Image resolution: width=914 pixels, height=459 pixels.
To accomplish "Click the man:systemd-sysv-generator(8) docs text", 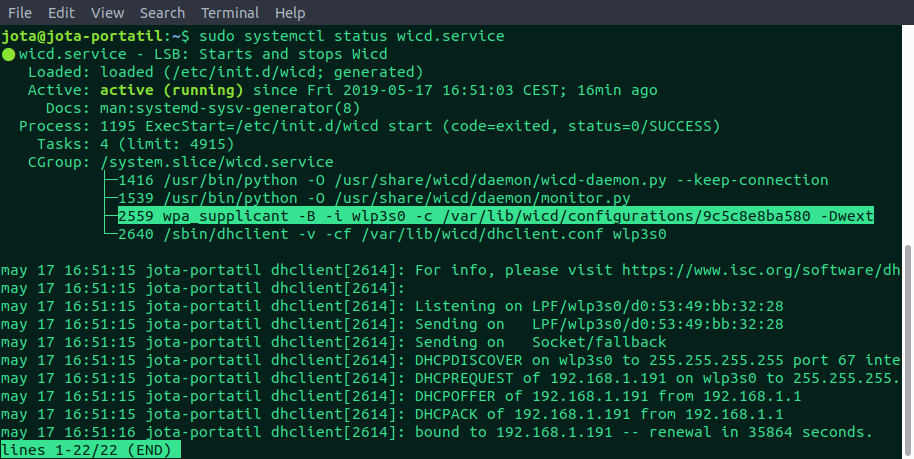I will pos(230,108).
